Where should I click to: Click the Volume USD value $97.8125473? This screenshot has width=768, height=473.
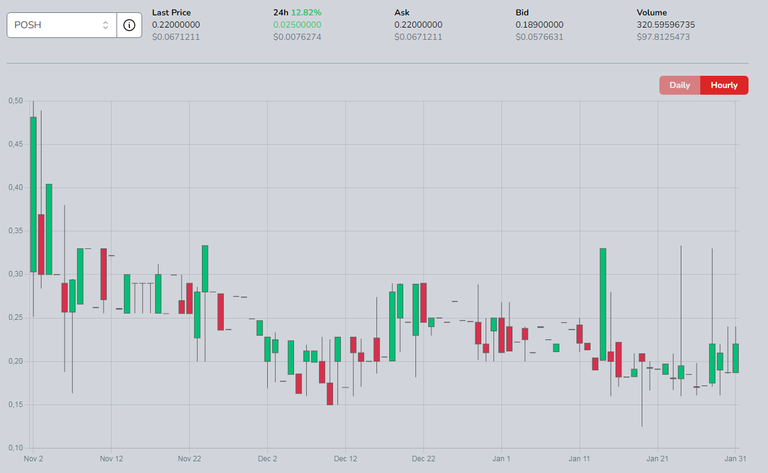(x=663, y=37)
